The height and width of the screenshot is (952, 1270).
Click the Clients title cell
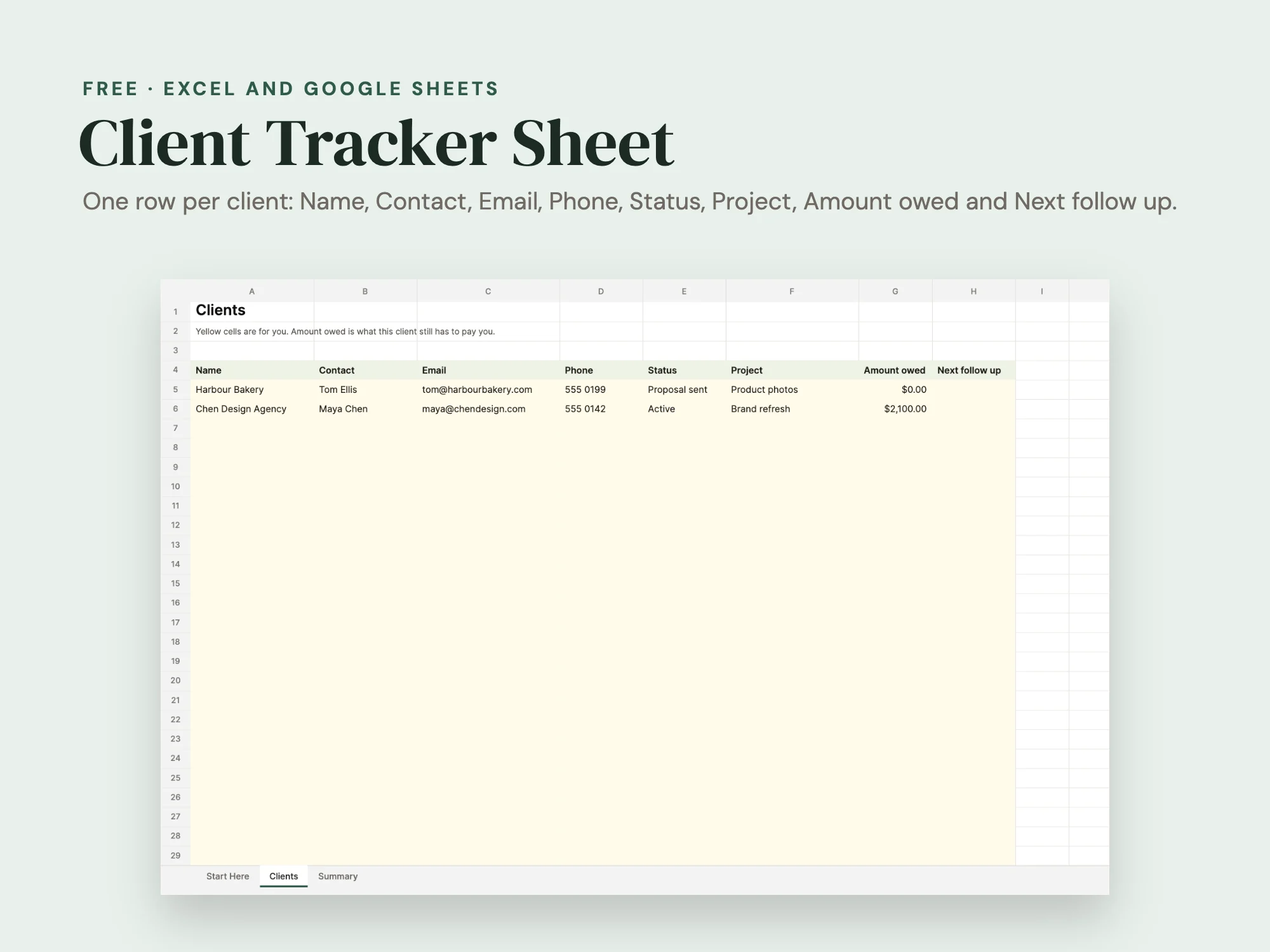tap(252, 311)
